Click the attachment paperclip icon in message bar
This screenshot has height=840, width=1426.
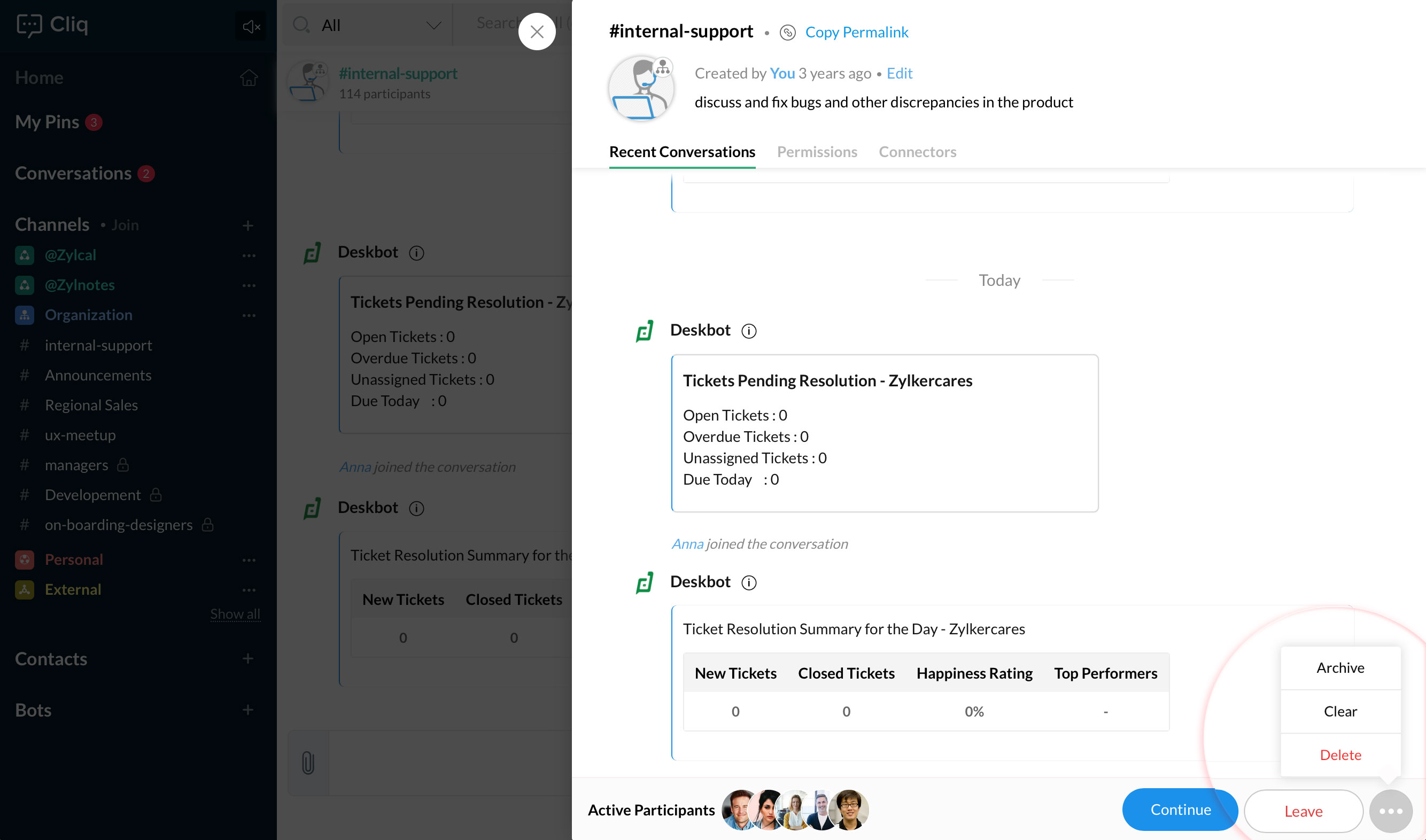pos(309,762)
